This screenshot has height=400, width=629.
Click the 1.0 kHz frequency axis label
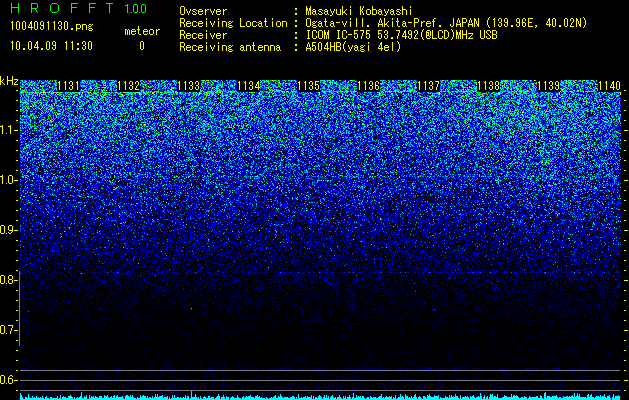7,180
